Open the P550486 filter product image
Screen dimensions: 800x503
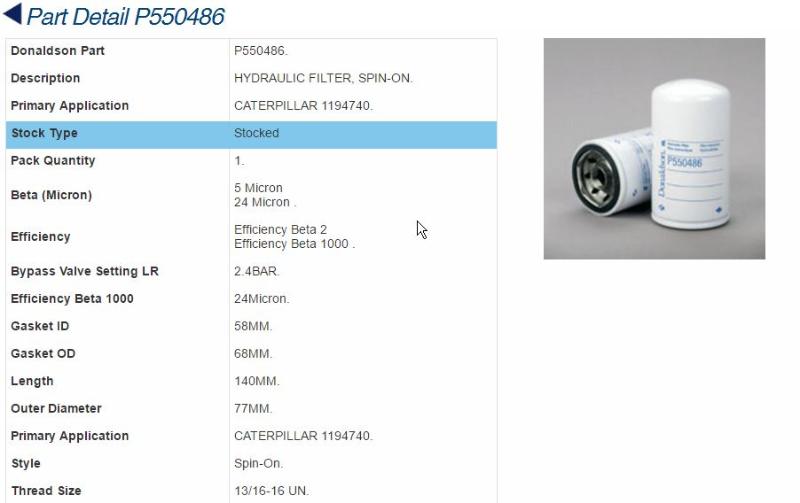click(x=654, y=148)
